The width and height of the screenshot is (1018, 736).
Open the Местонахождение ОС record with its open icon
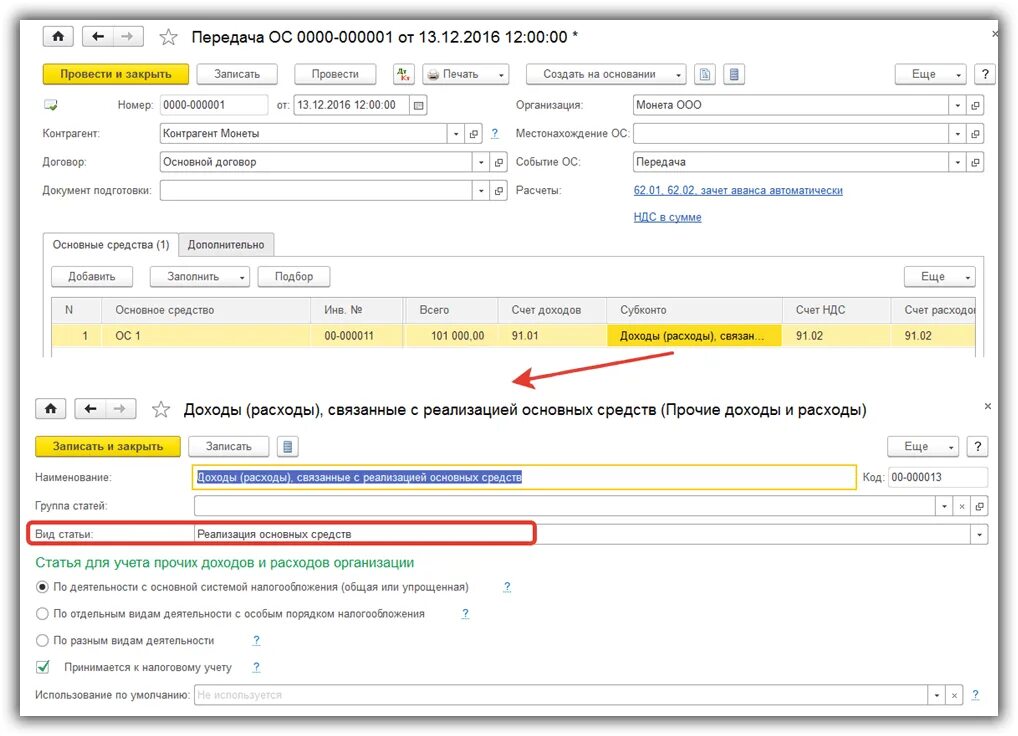tap(975, 134)
